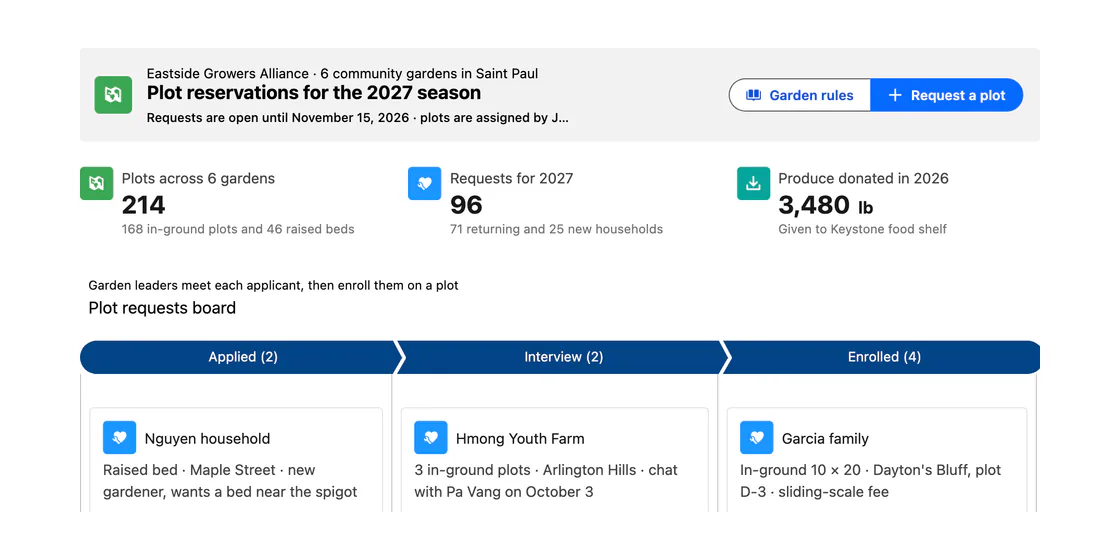This screenshot has width=1120, height=560.
Task: Click the book icon in Garden rules
Action: coord(753,95)
